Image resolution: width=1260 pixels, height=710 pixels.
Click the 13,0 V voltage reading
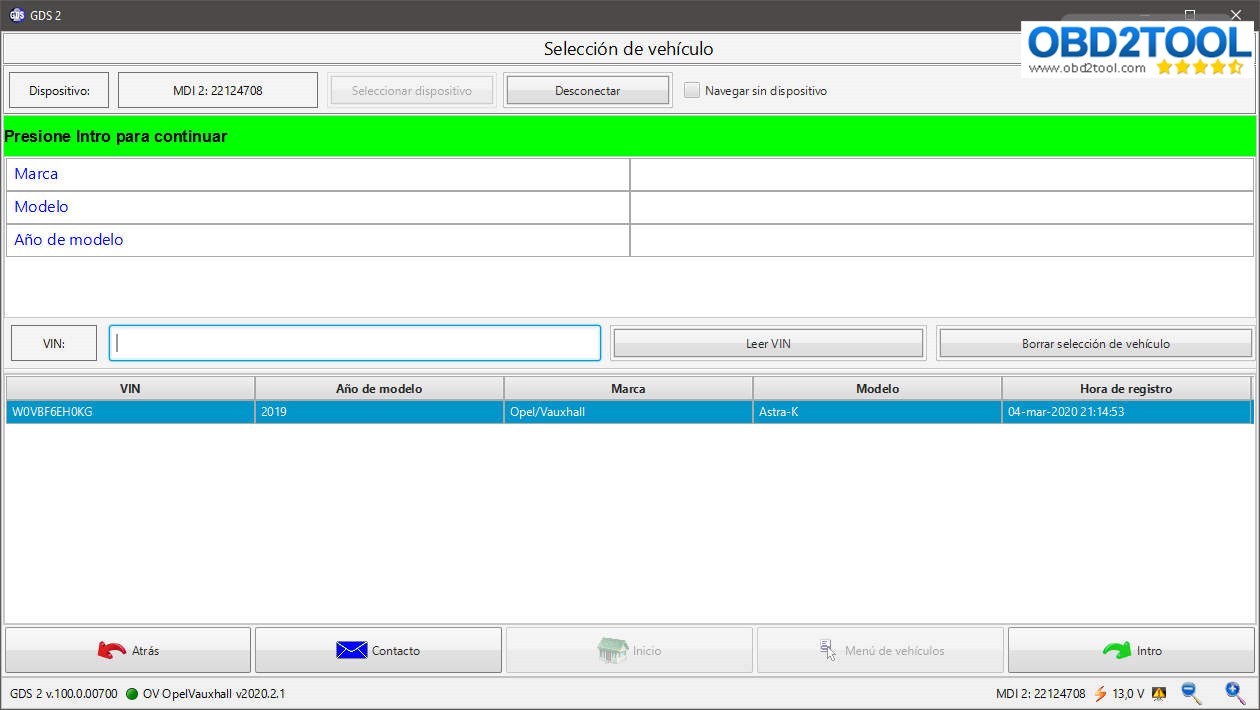click(1128, 693)
